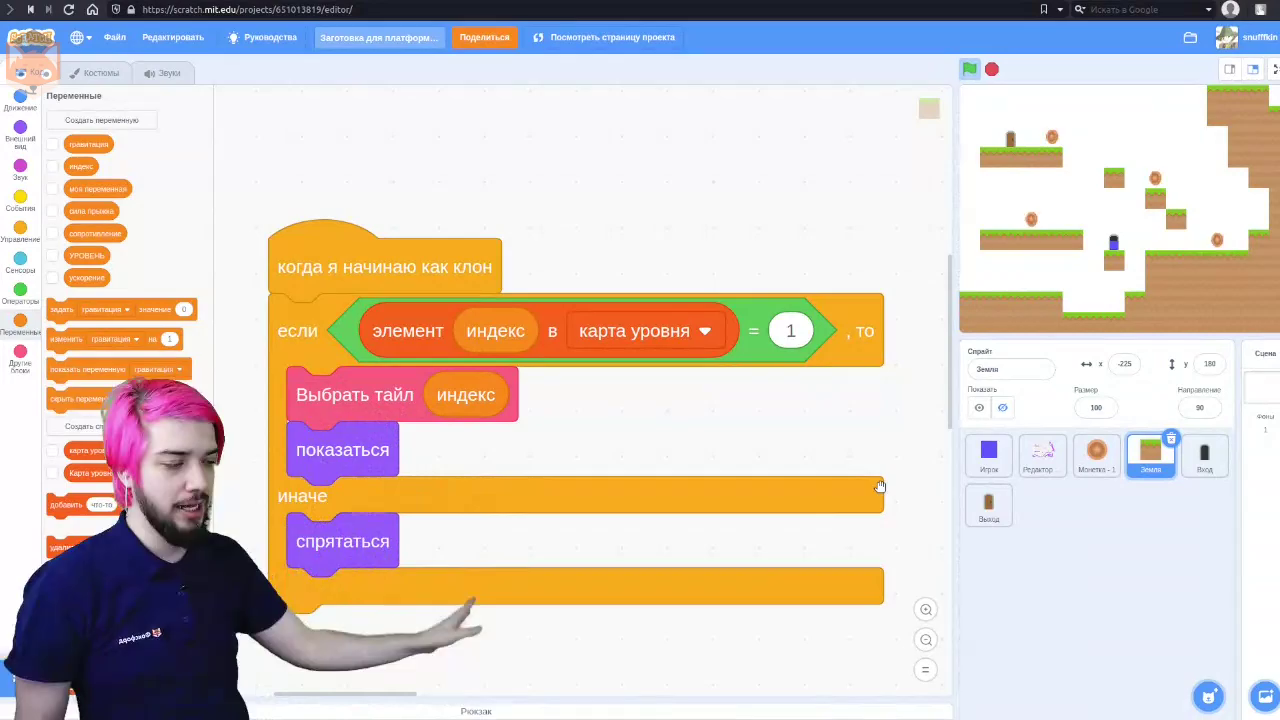Image resolution: width=1280 pixels, height=720 pixels.
Task: Reload the page in browser
Action: pyautogui.click(x=68, y=9)
